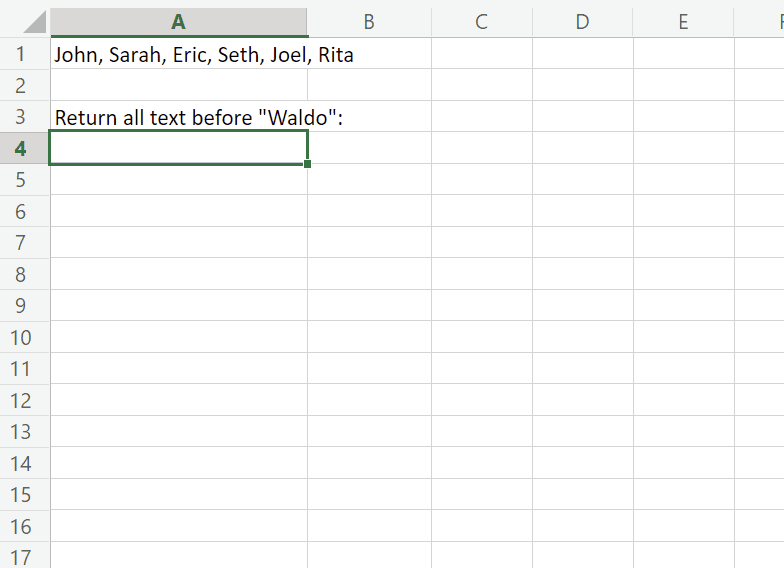Click the fill handle of cell A4
Viewport: 784px width, 568px height.
pos(307,164)
